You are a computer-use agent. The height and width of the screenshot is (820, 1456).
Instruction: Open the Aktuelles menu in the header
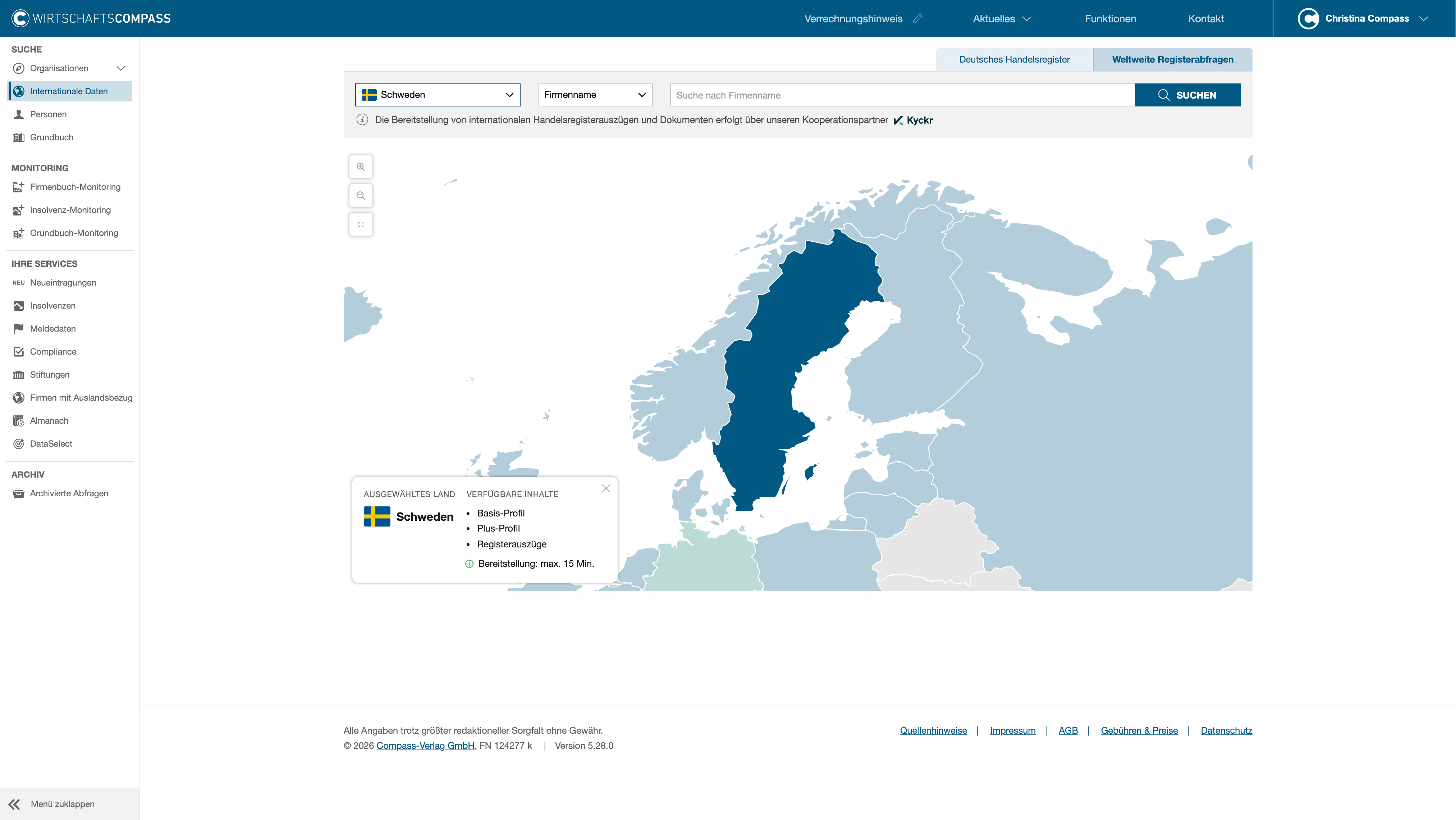(1002, 19)
